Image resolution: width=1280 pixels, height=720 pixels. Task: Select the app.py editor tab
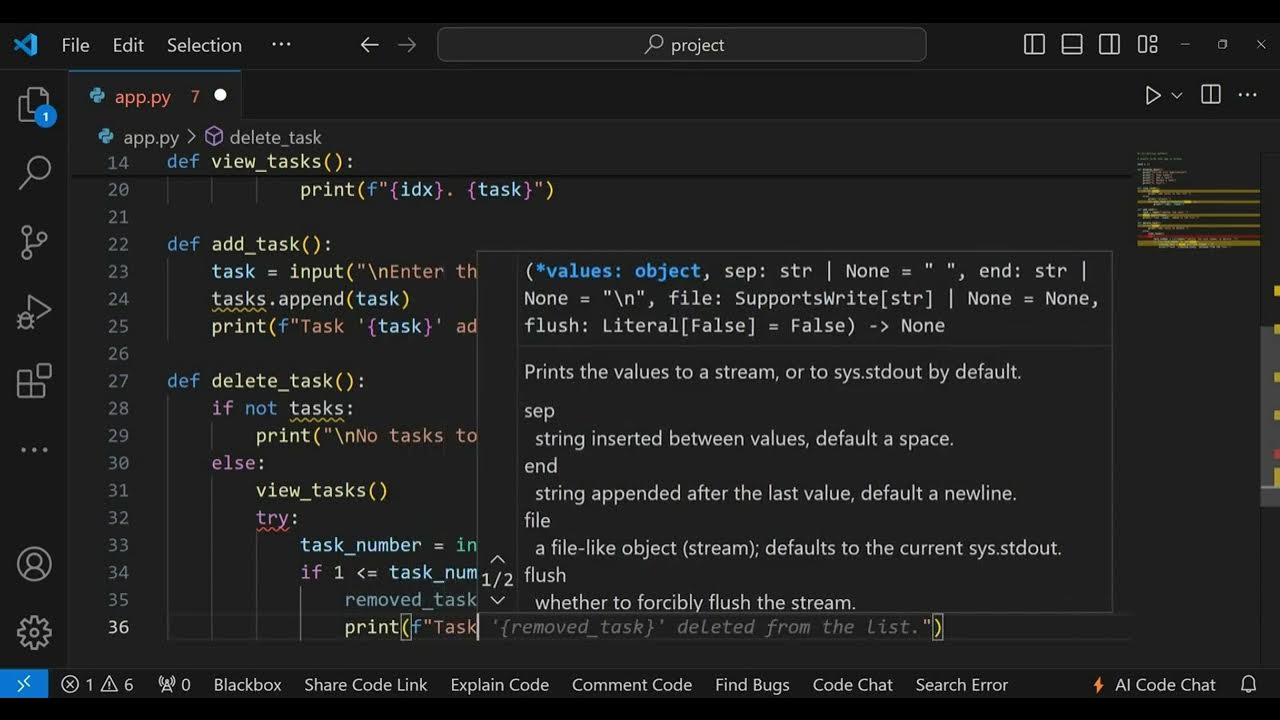click(x=142, y=97)
